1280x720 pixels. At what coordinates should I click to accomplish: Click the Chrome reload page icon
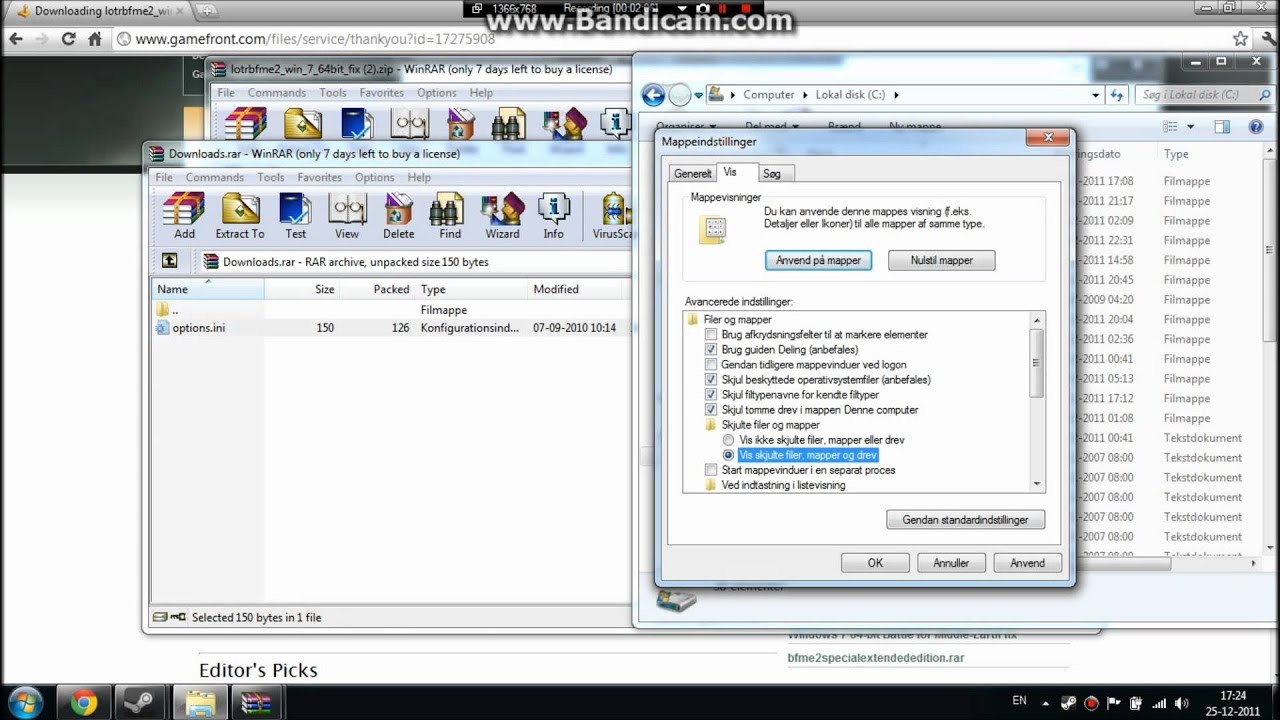tap(68, 39)
